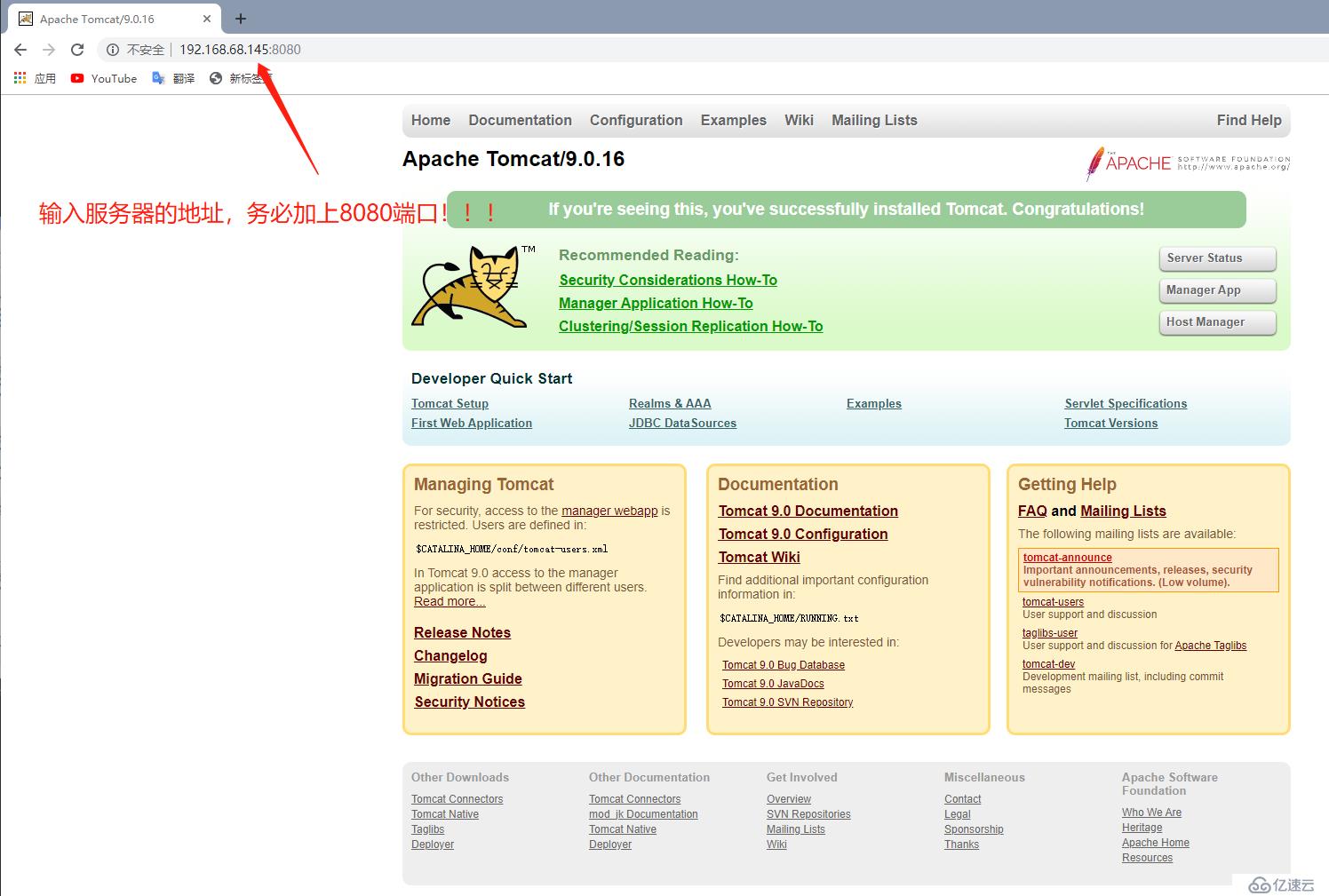The image size is (1329, 896).
Task: Open Configuration in the nav bar
Action: 636,120
